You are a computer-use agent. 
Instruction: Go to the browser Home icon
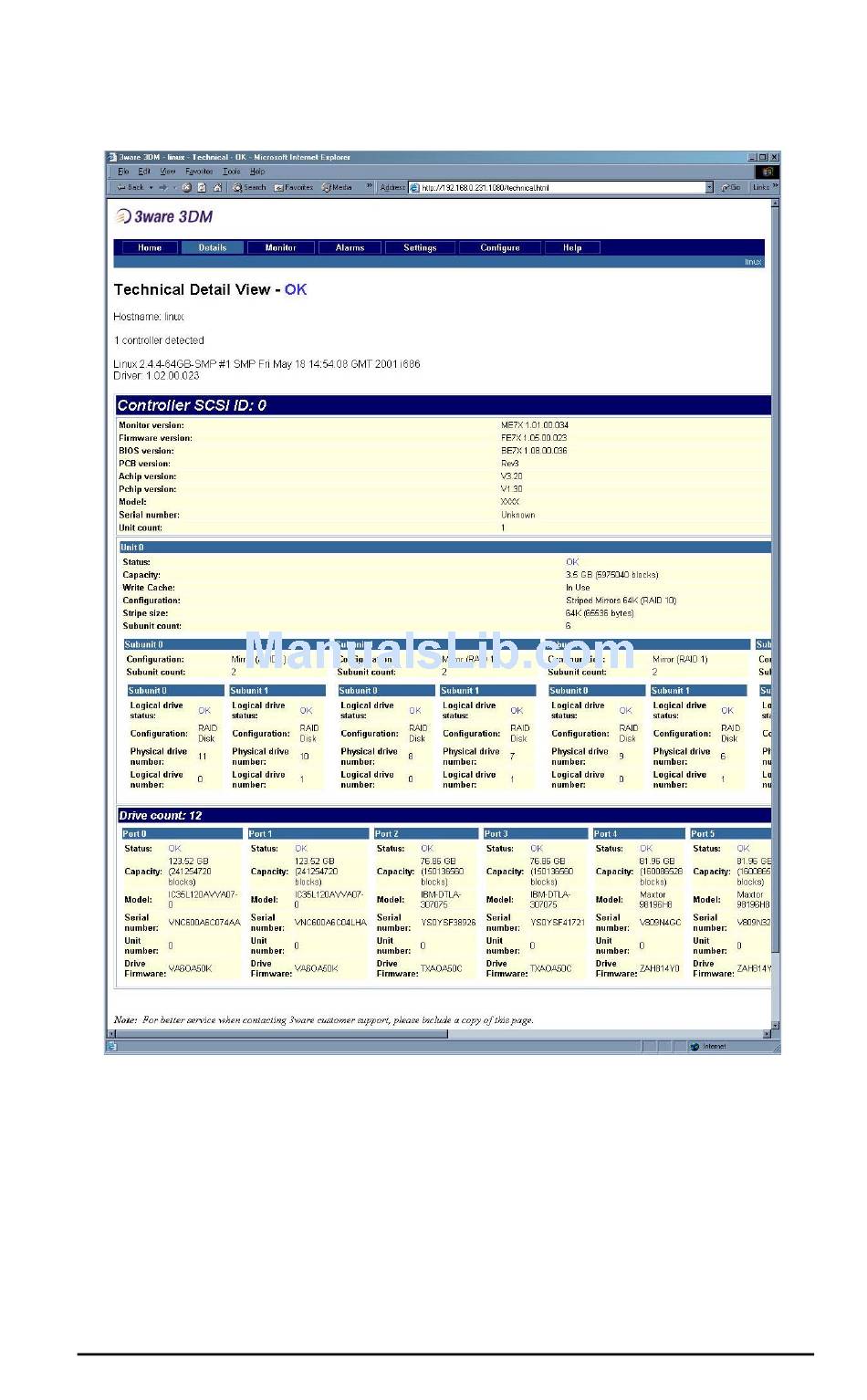coord(217,187)
